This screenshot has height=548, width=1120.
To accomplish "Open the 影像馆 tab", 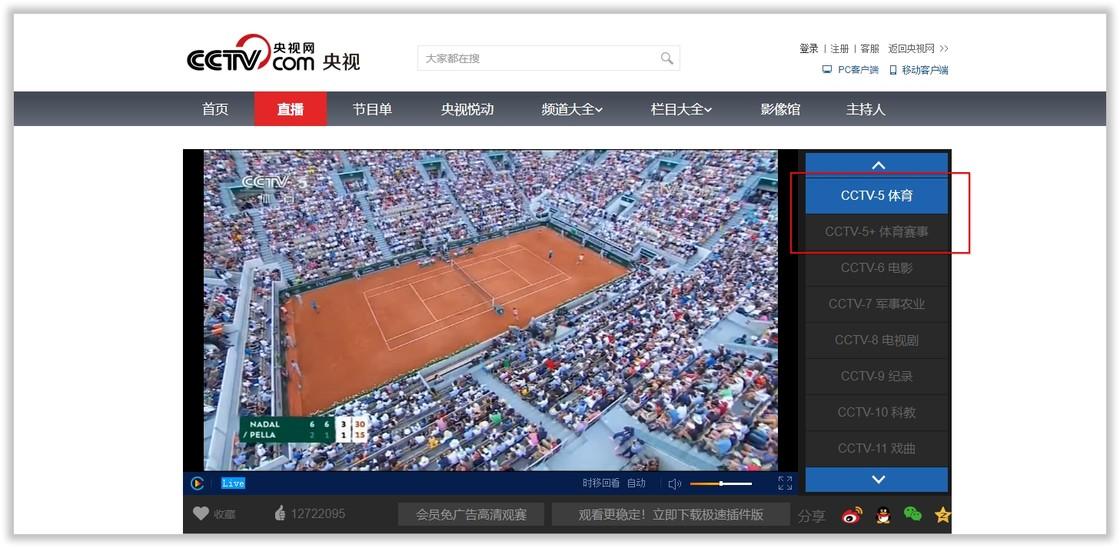I will [x=780, y=109].
